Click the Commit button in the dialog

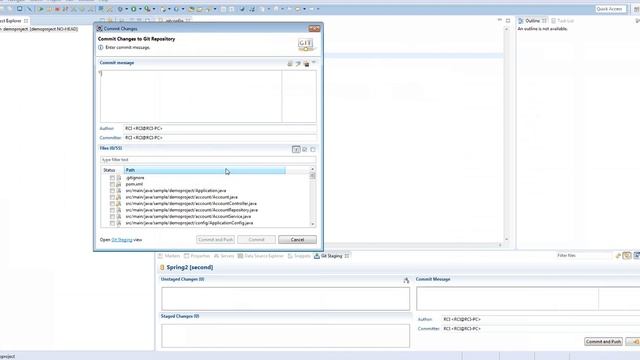click(256, 240)
